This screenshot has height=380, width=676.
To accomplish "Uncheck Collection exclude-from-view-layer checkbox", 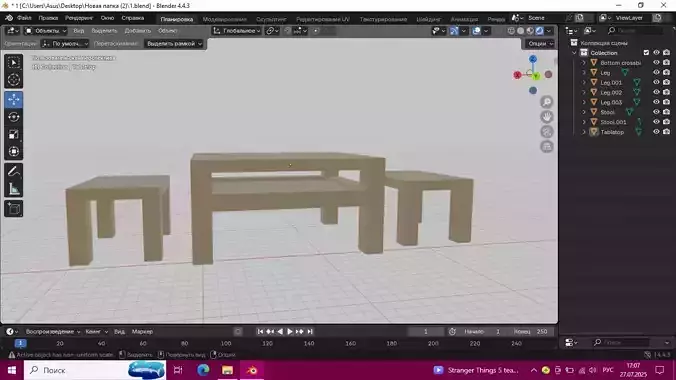I will [646, 53].
